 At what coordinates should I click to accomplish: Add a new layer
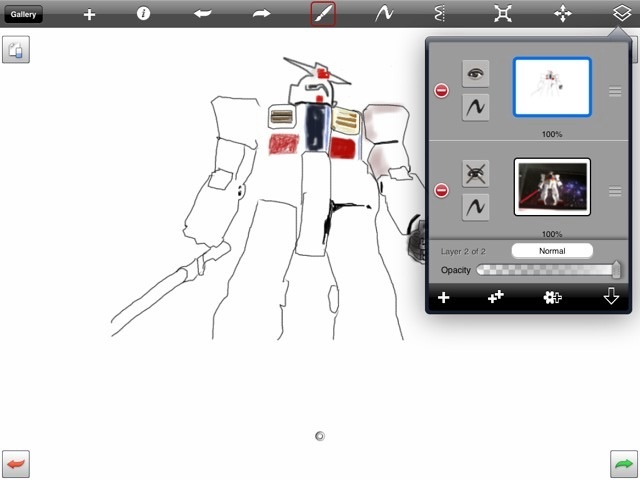click(444, 298)
